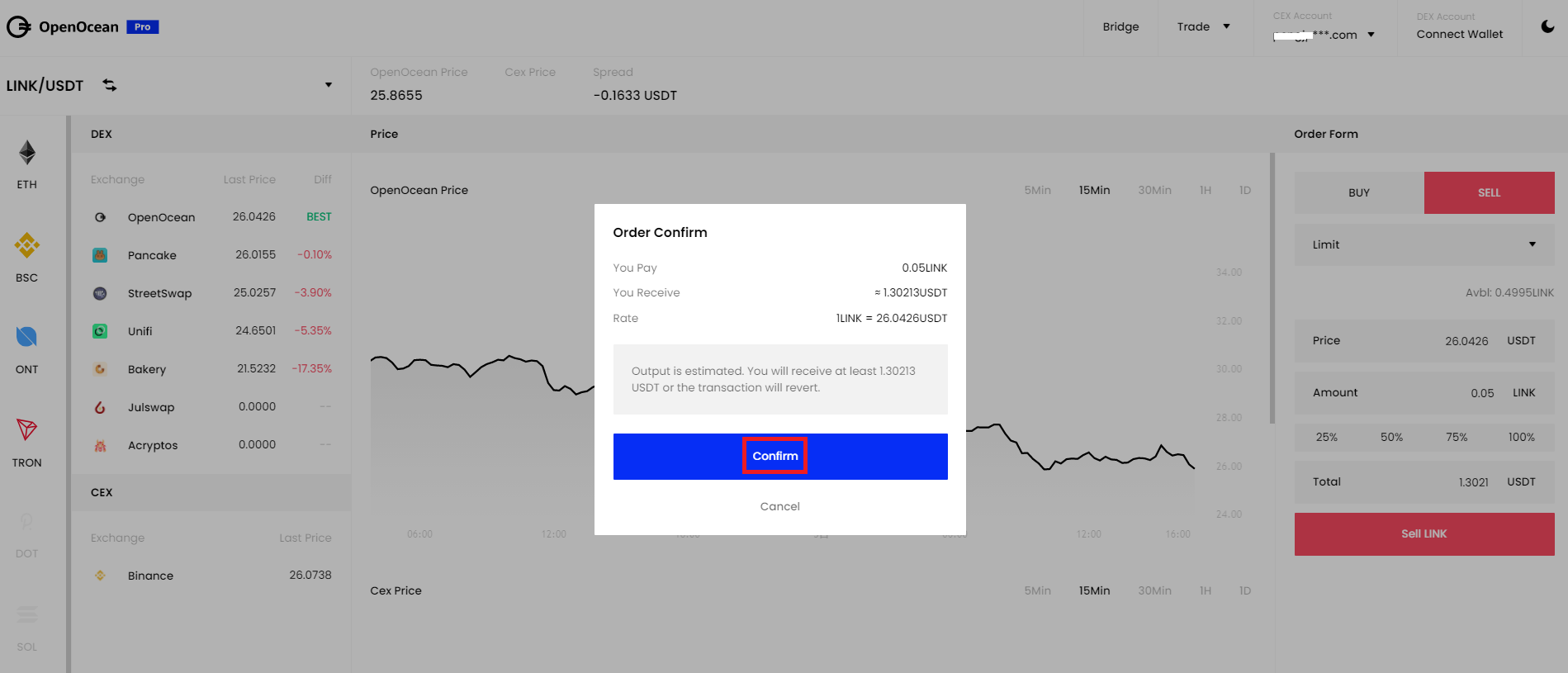The width and height of the screenshot is (1568, 673).
Task: Select the BSC chain icon
Action: [x=27, y=245]
